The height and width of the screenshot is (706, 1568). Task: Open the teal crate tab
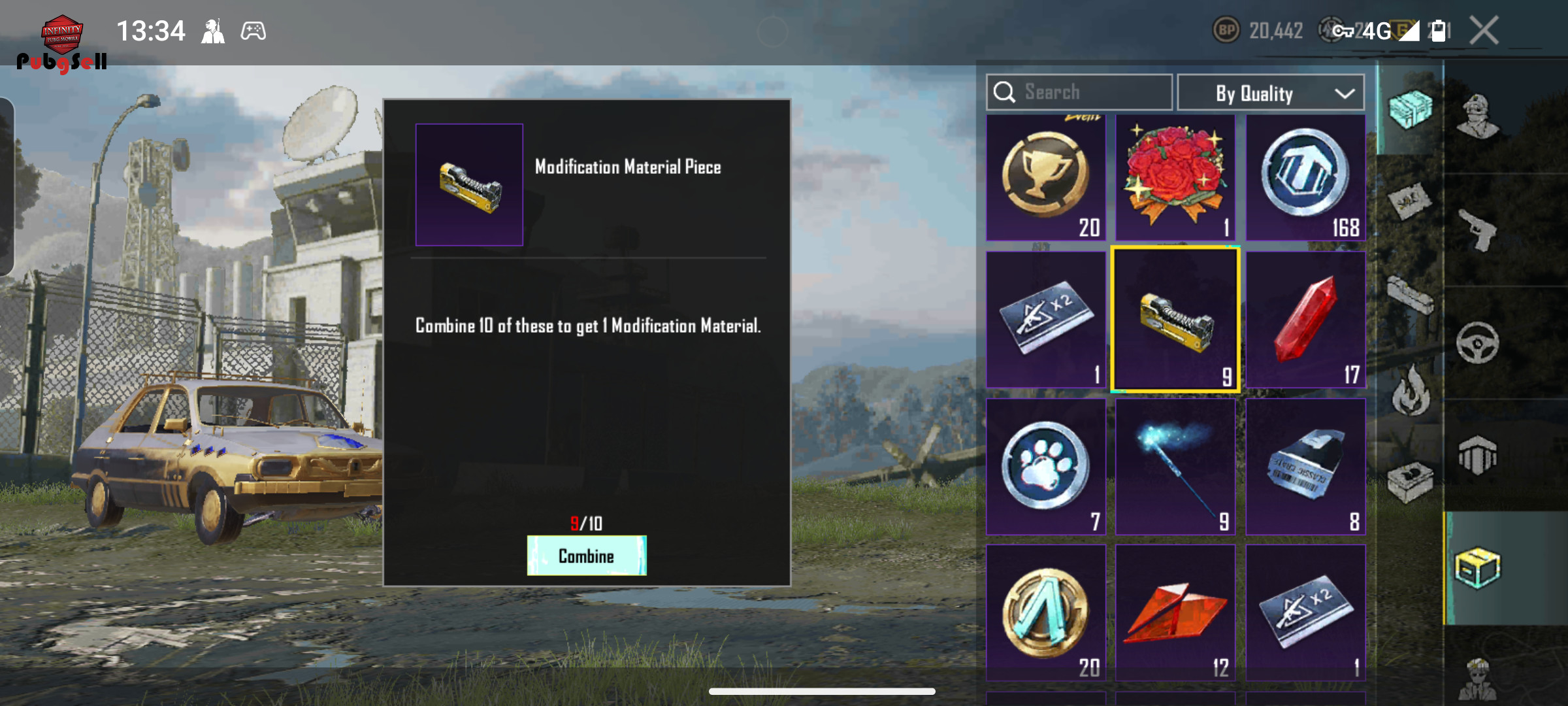[1411, 109]
